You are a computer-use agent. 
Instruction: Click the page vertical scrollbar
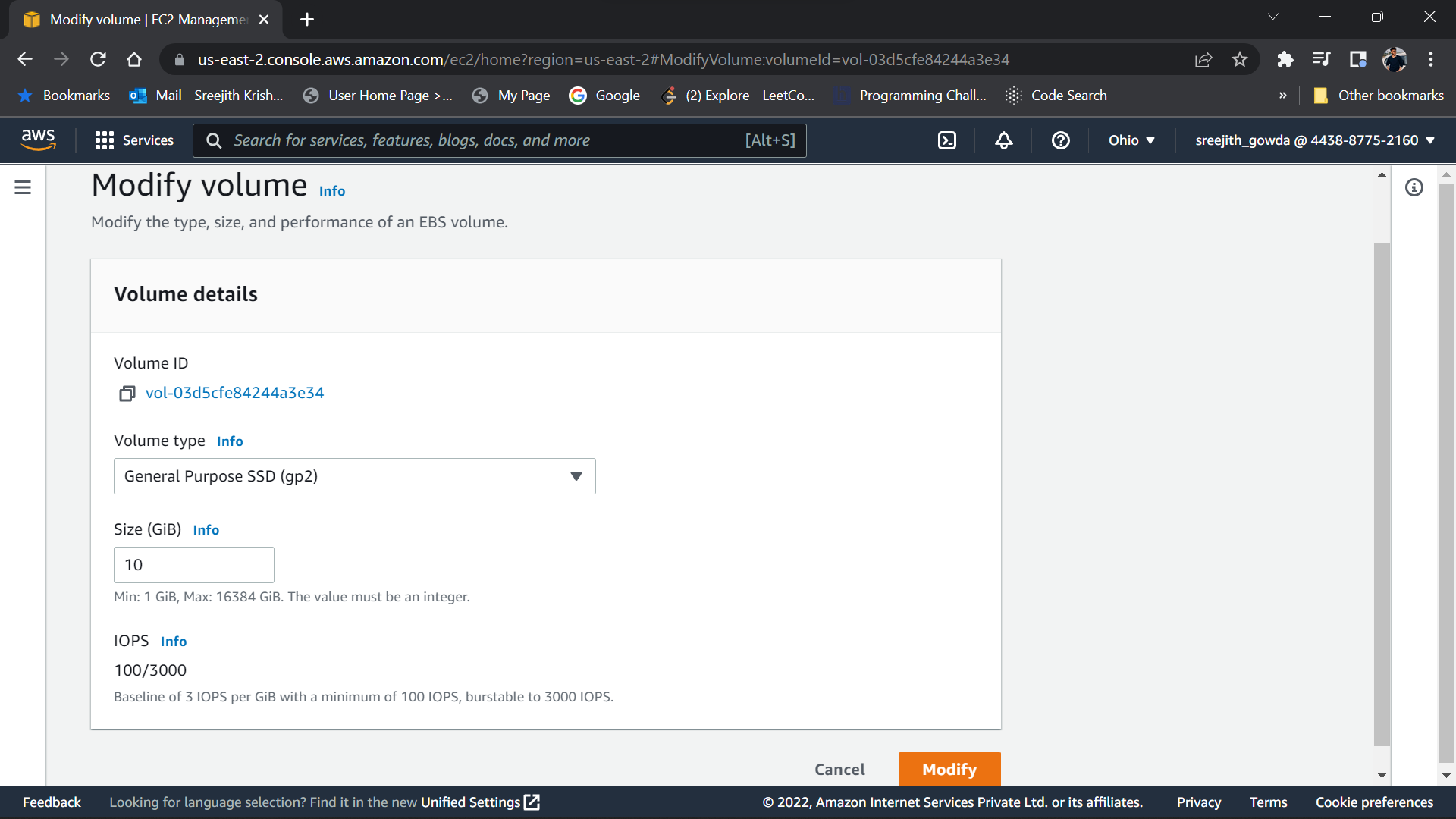1382,493
